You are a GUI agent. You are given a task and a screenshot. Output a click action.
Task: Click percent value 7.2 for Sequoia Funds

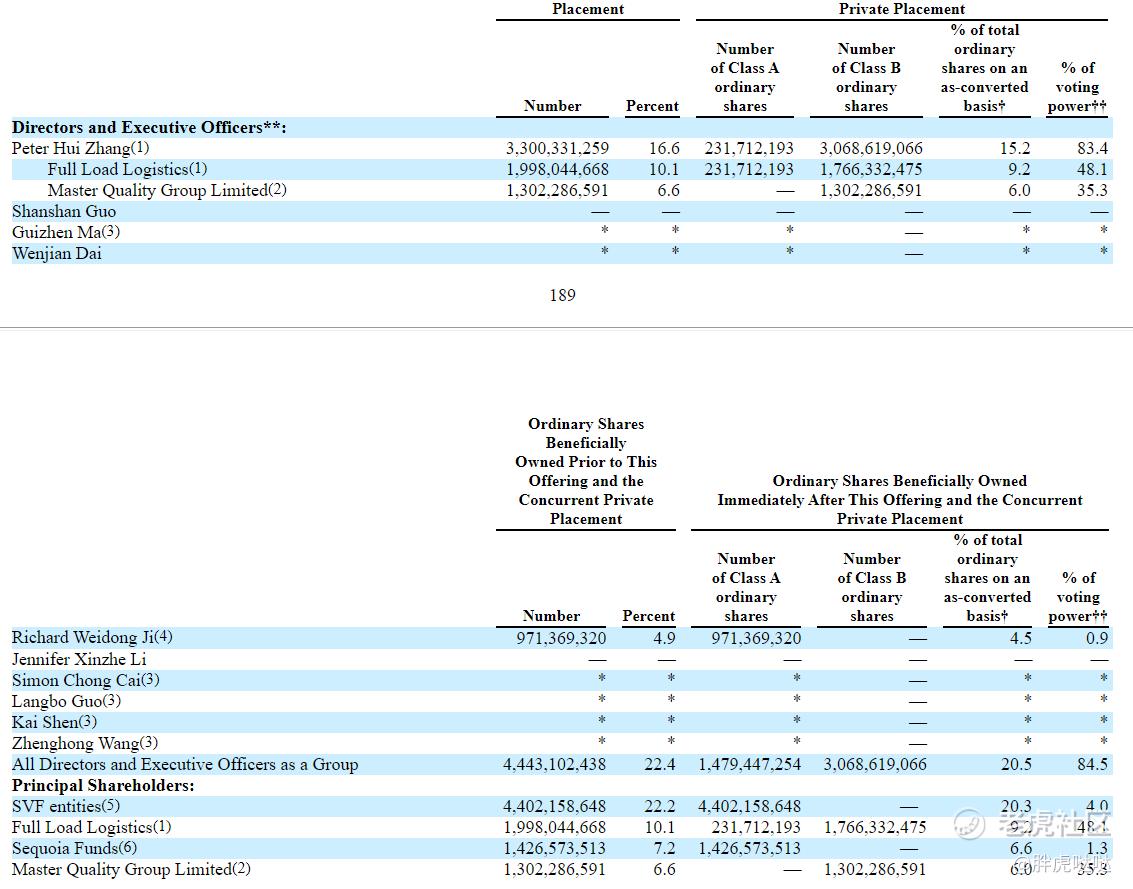[664, 849]
